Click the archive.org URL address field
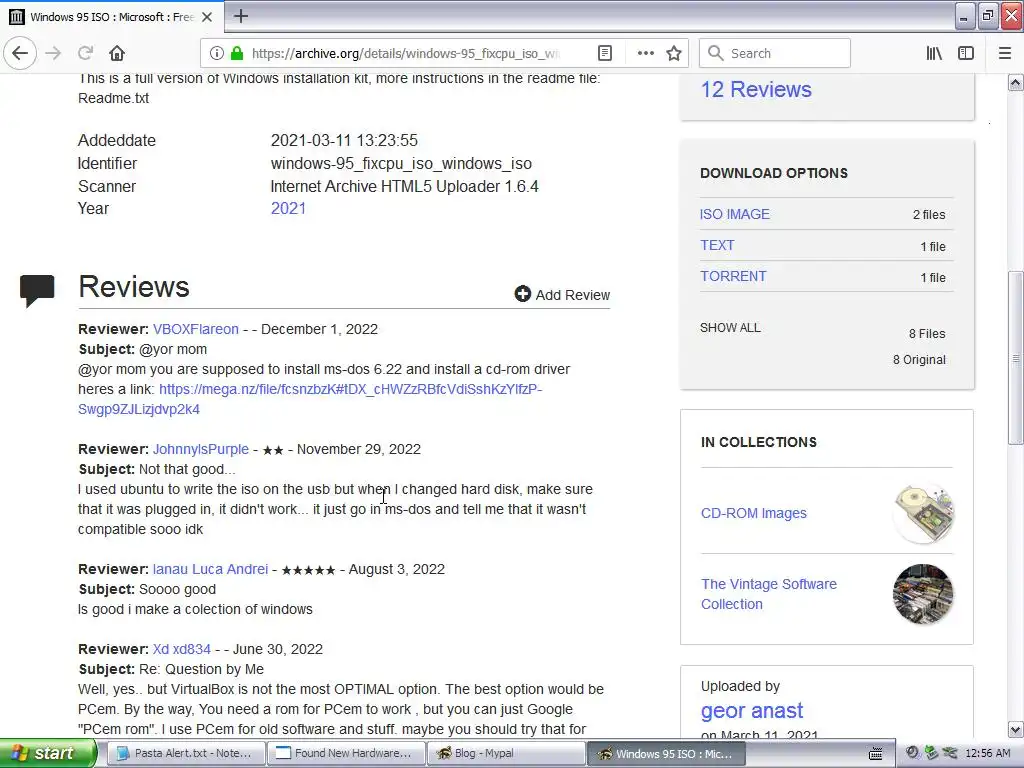The height and width of the screenshot is (768, 1024). pyautogui.click(x=405, y=53)
